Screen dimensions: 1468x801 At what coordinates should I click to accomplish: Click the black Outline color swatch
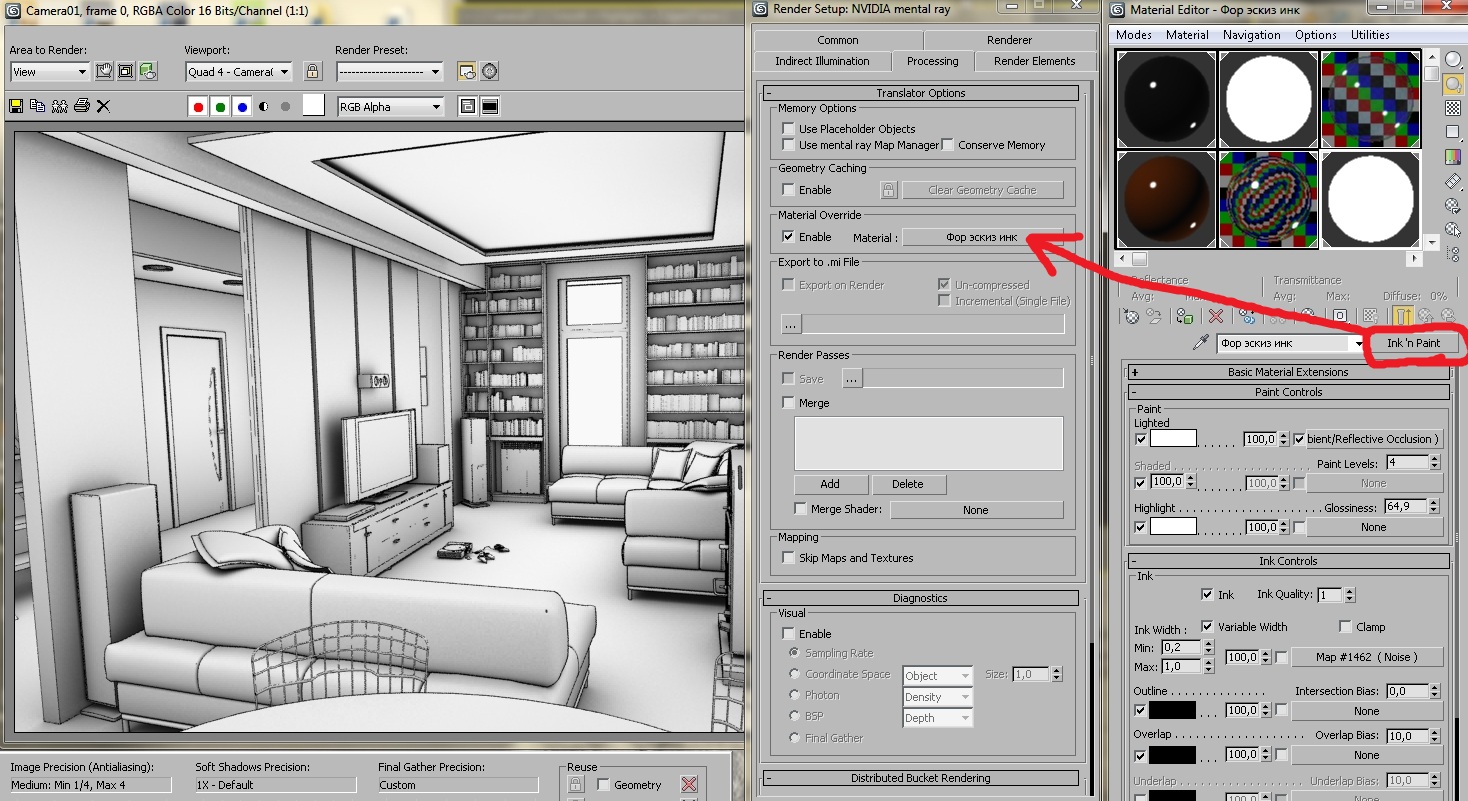point(1172,711)
